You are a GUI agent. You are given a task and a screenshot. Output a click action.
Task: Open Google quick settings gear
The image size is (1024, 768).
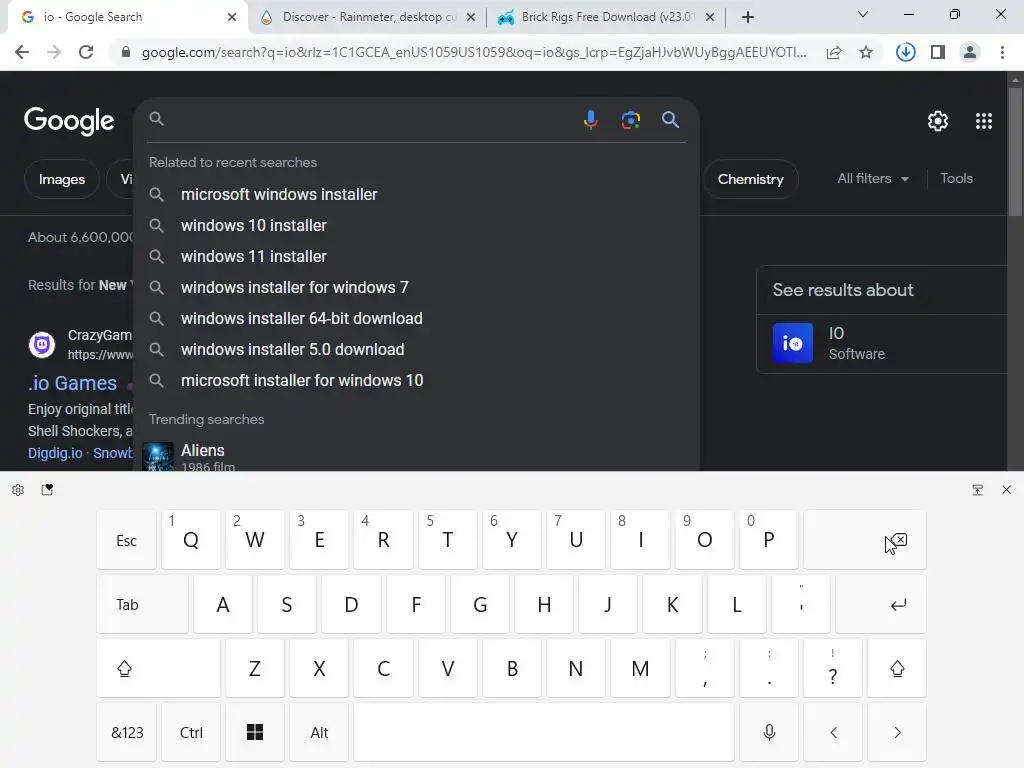click(938, 121)
